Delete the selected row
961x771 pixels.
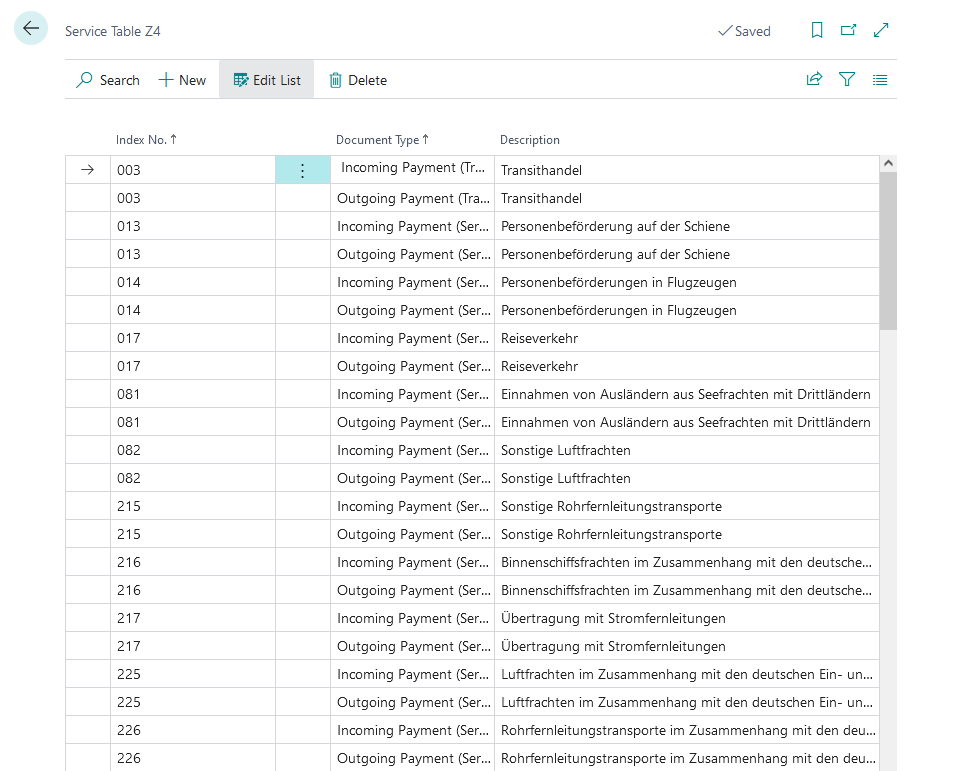[x=358, y=80]
